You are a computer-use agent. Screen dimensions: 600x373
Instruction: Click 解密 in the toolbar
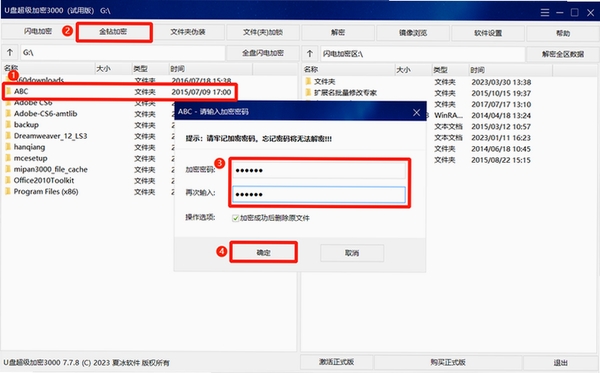point(338,33)
